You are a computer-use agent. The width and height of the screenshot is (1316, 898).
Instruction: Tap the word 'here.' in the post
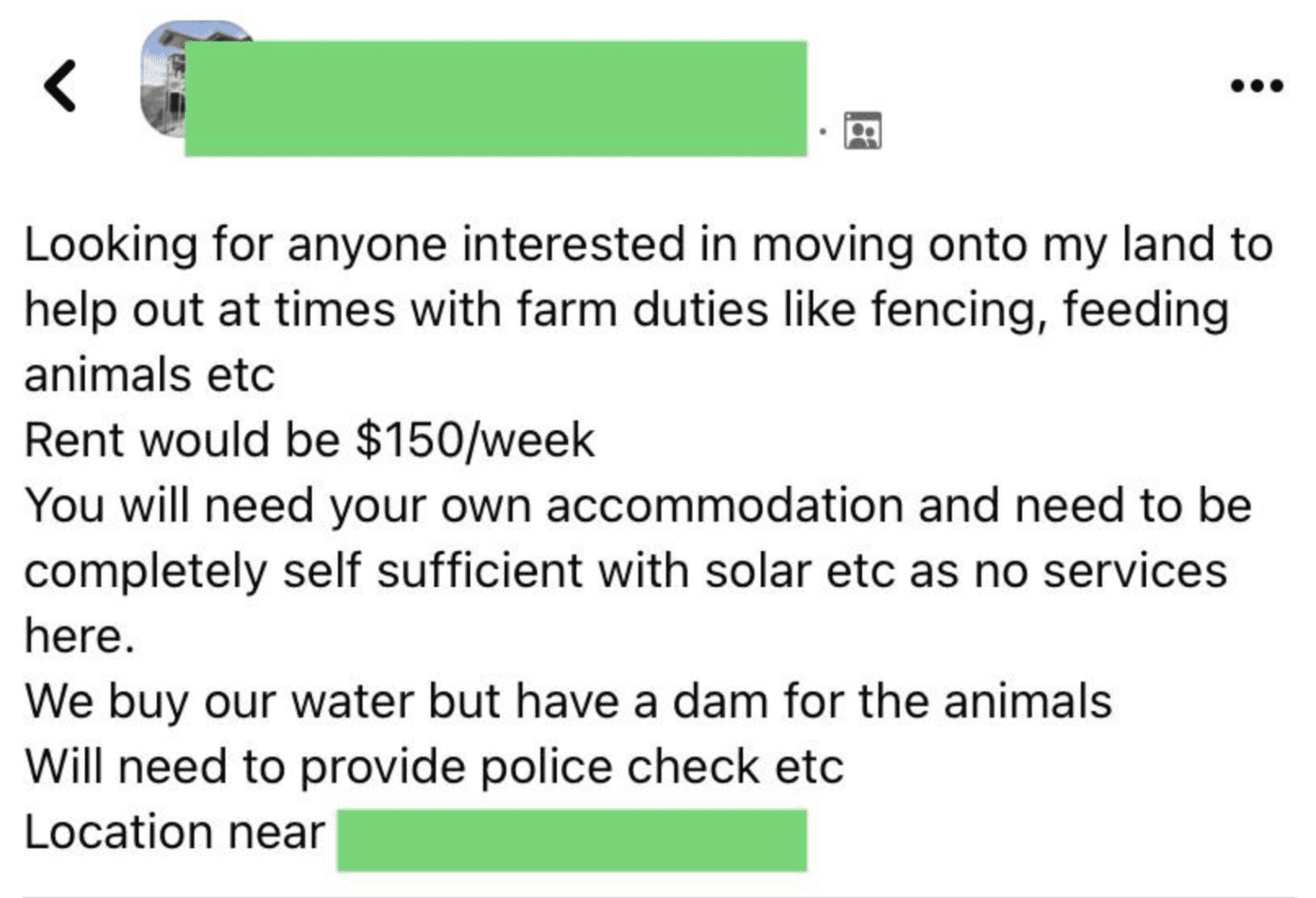(80, 636)
